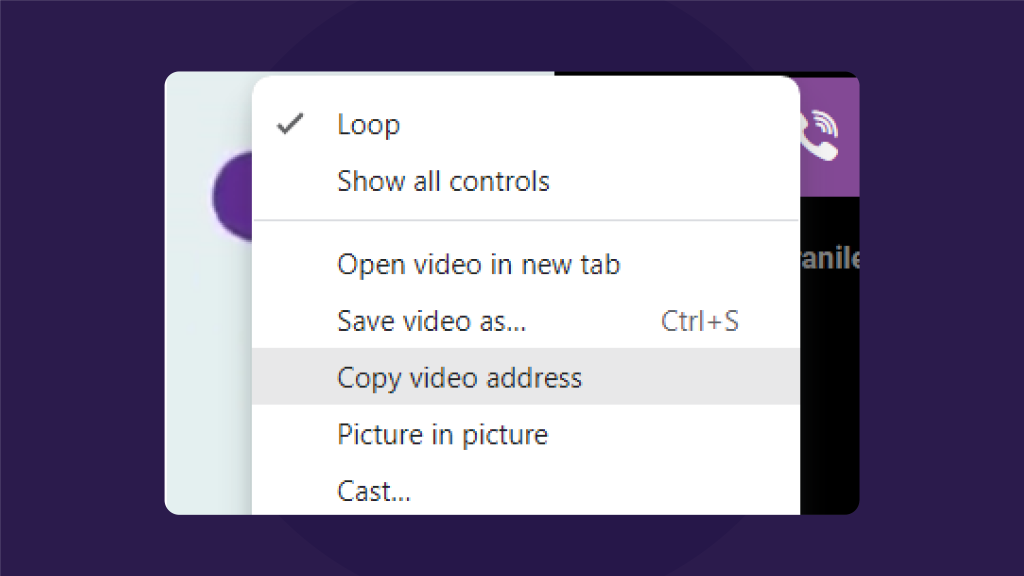Enable Show all controls
The width and height of the screenshot is (1024, 576).
pyautogui.click(x=443, y=181)
